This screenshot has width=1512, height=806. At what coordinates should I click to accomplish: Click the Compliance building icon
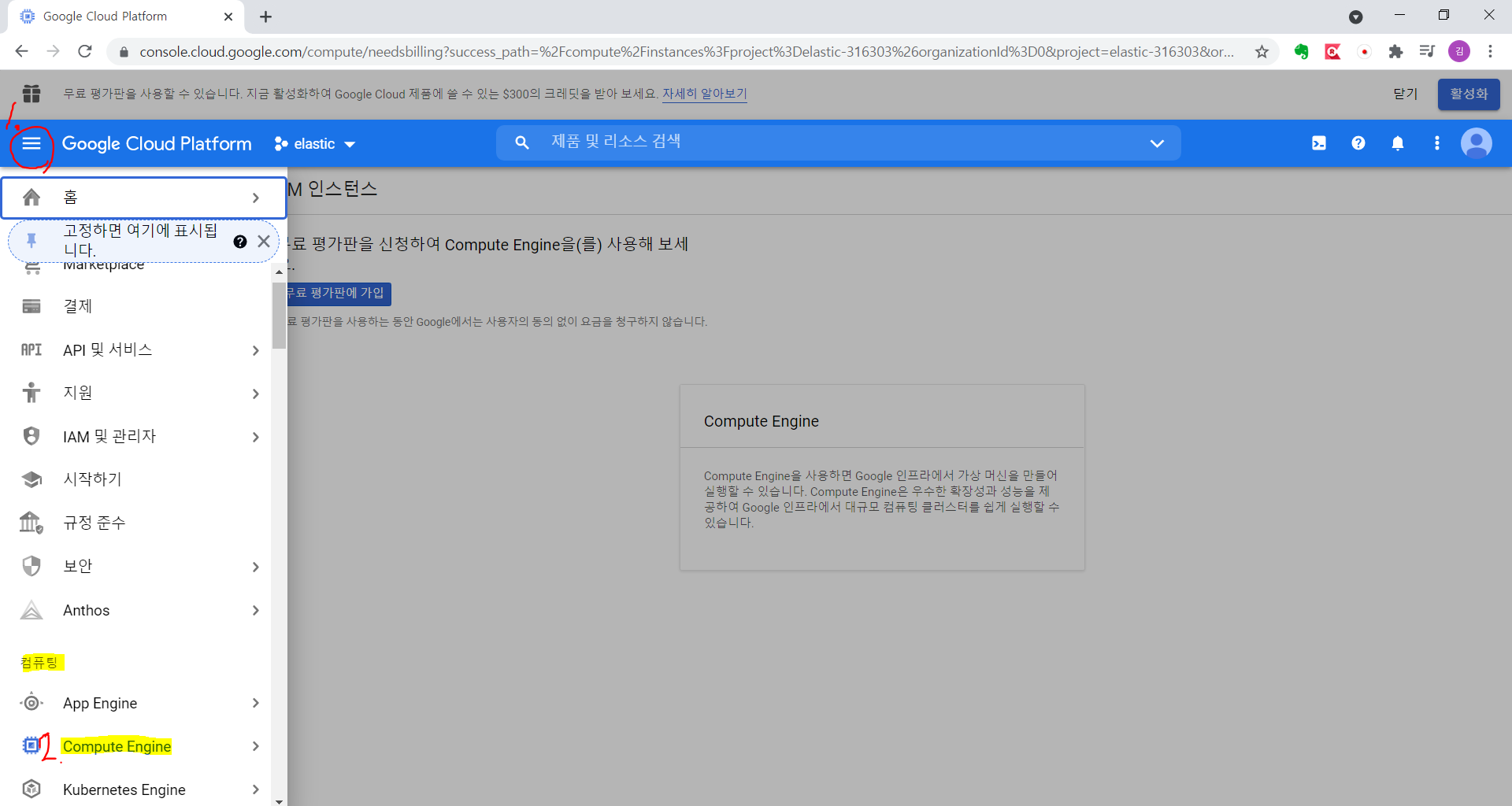tap(31, 523)
